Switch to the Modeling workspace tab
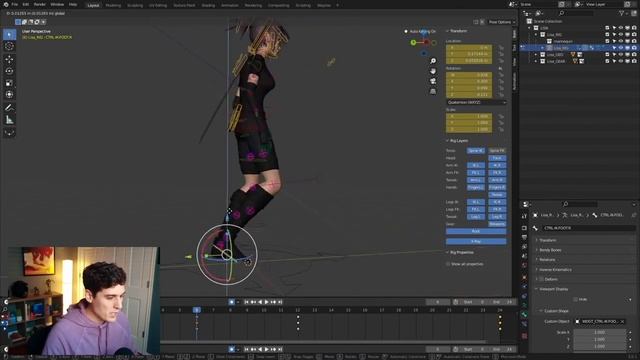The height and width of the screenshot is (360, 640). pyautogui.click(x=113, y=5)
